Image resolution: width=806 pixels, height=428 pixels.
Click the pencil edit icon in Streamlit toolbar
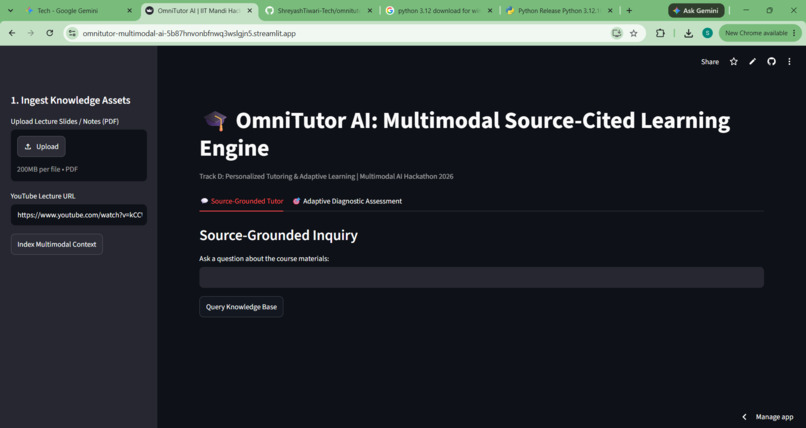coord(753,62)
